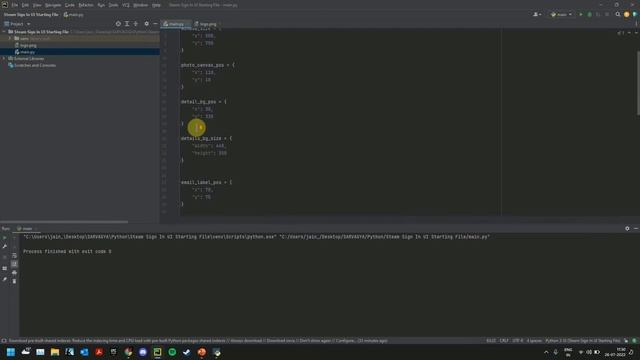
Task: Switch to the logo.png editor tab
Action: pyautogui.click(x=206, y=24)
